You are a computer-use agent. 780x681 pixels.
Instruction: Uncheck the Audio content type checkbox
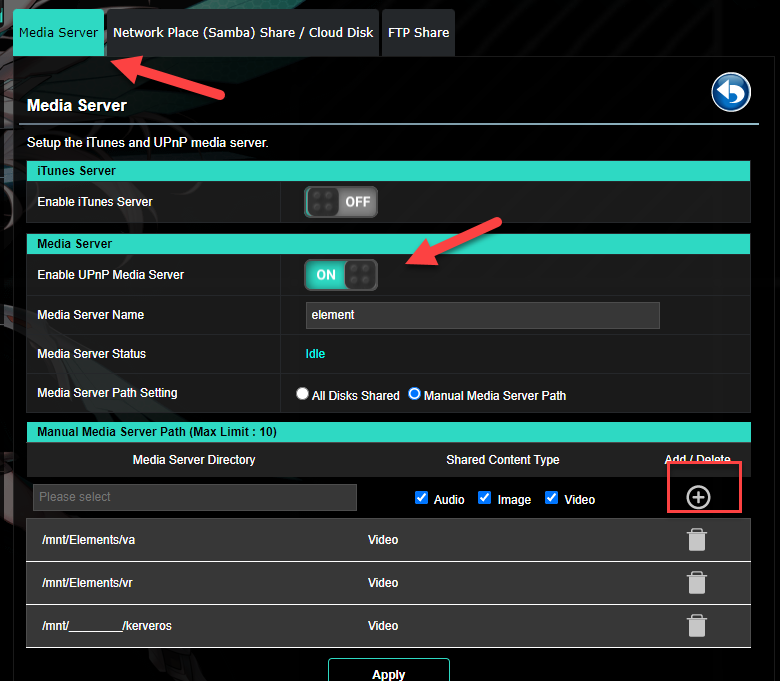pos(421,498)
